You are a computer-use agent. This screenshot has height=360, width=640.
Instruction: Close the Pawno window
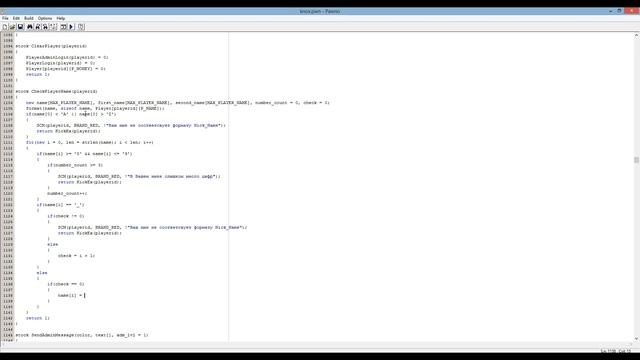coord(632,11)
